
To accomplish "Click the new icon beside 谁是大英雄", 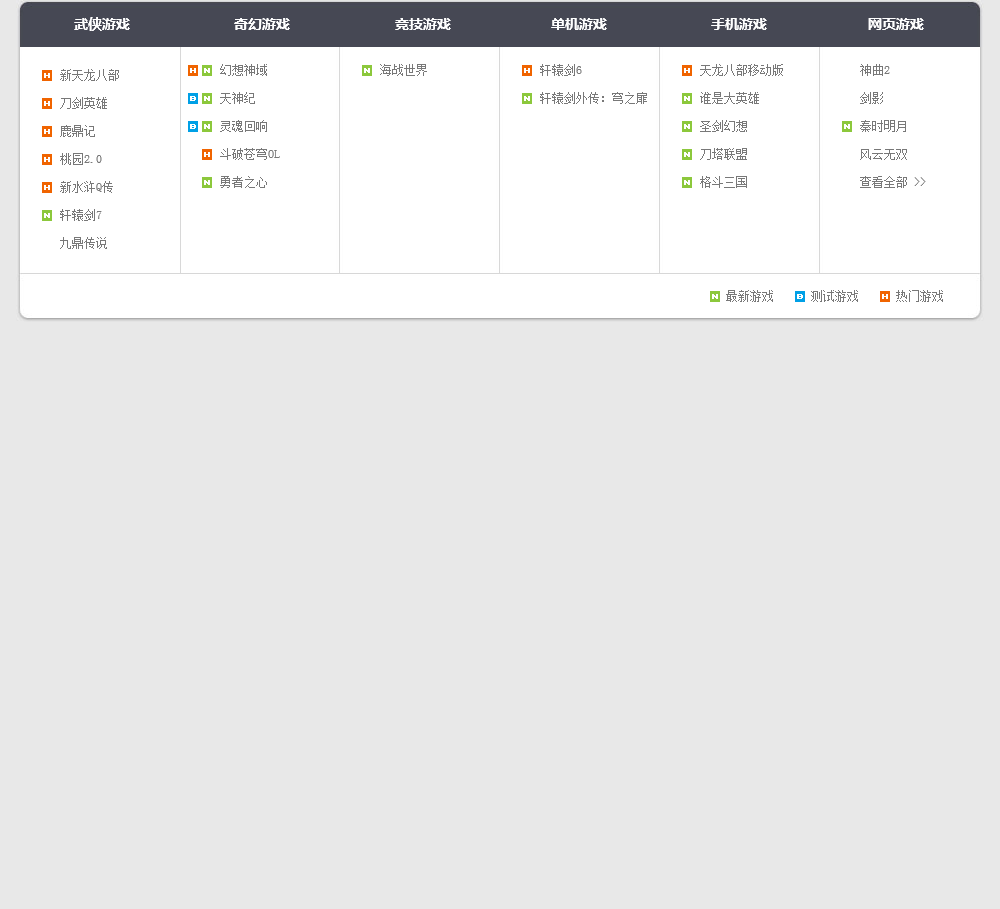I will 687,98.
